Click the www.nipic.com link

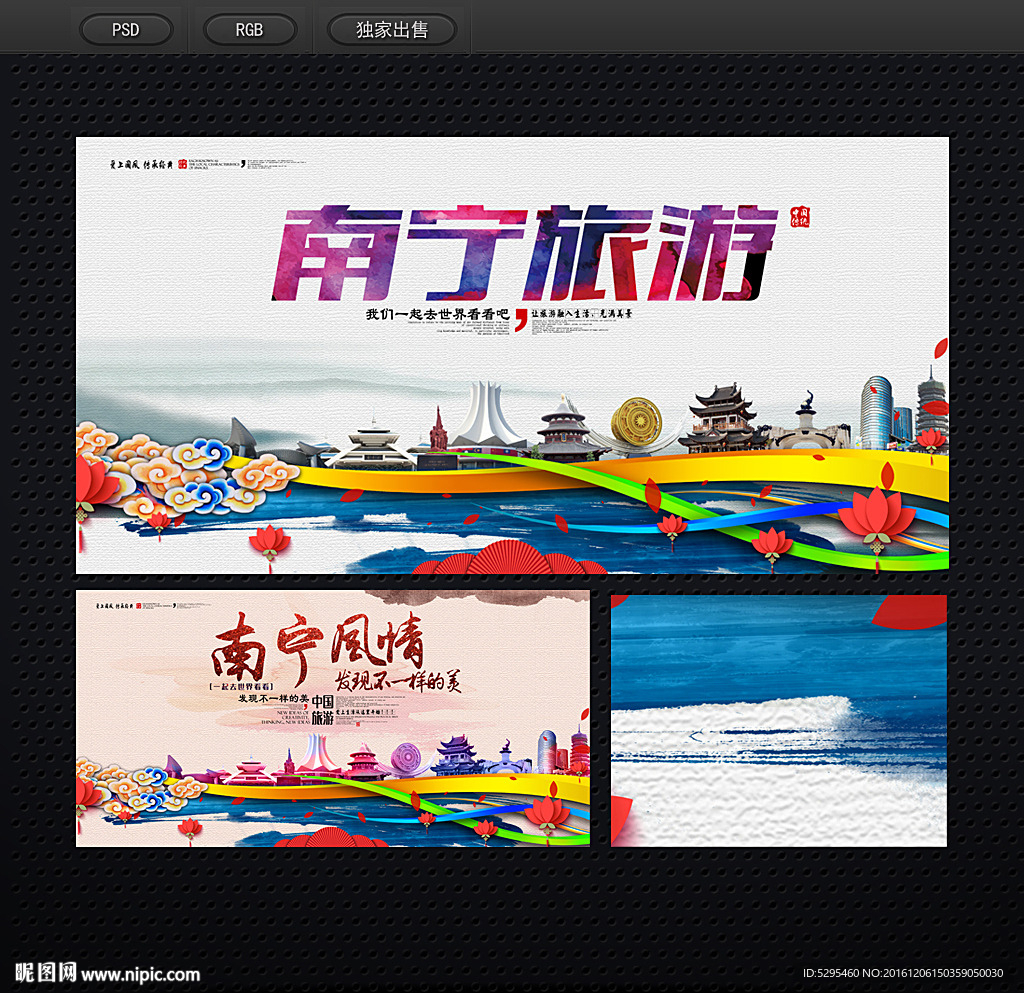click(x=140, y=975)
